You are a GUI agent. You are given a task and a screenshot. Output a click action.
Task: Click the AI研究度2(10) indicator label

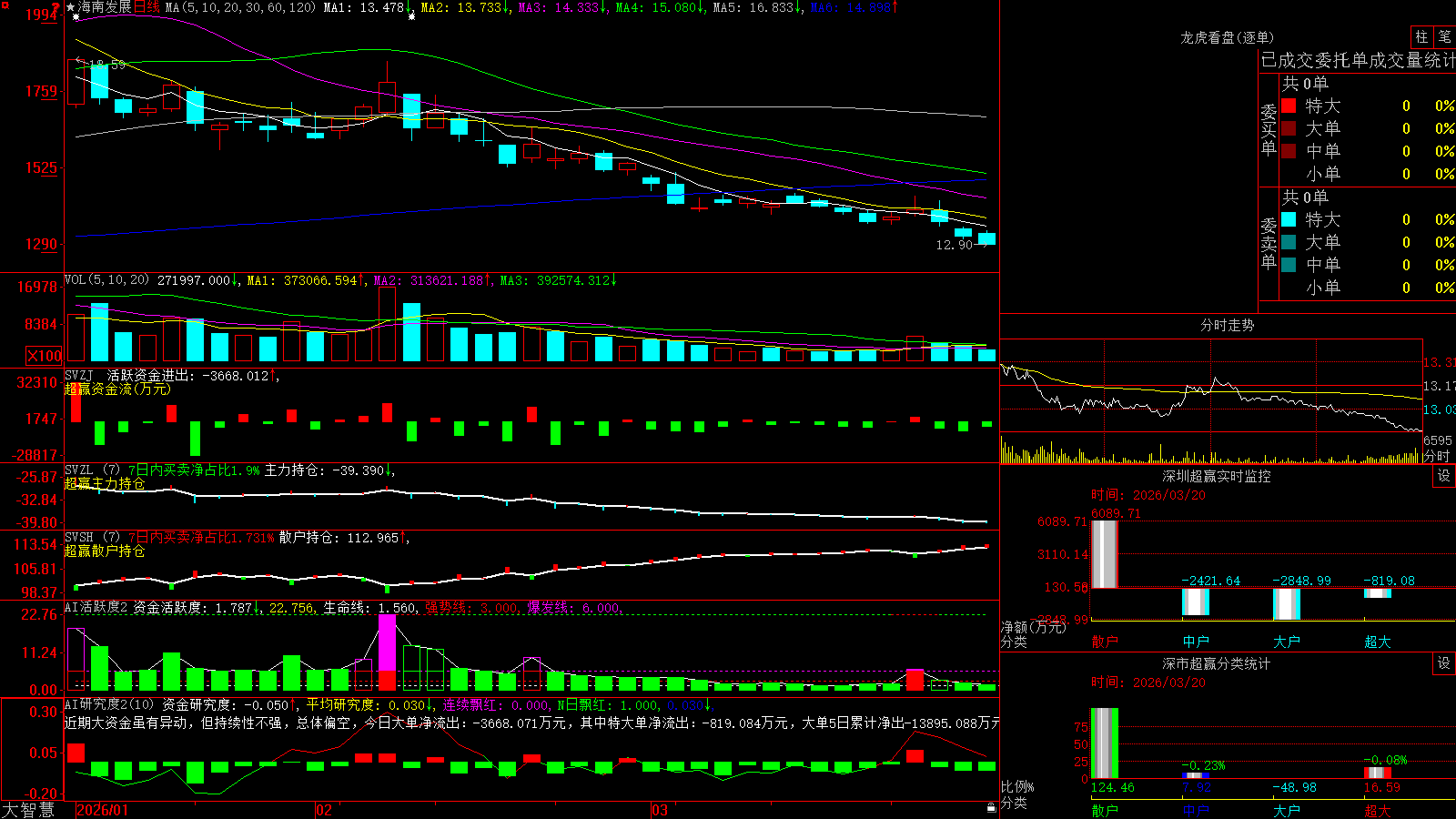(x=109, y=704)
